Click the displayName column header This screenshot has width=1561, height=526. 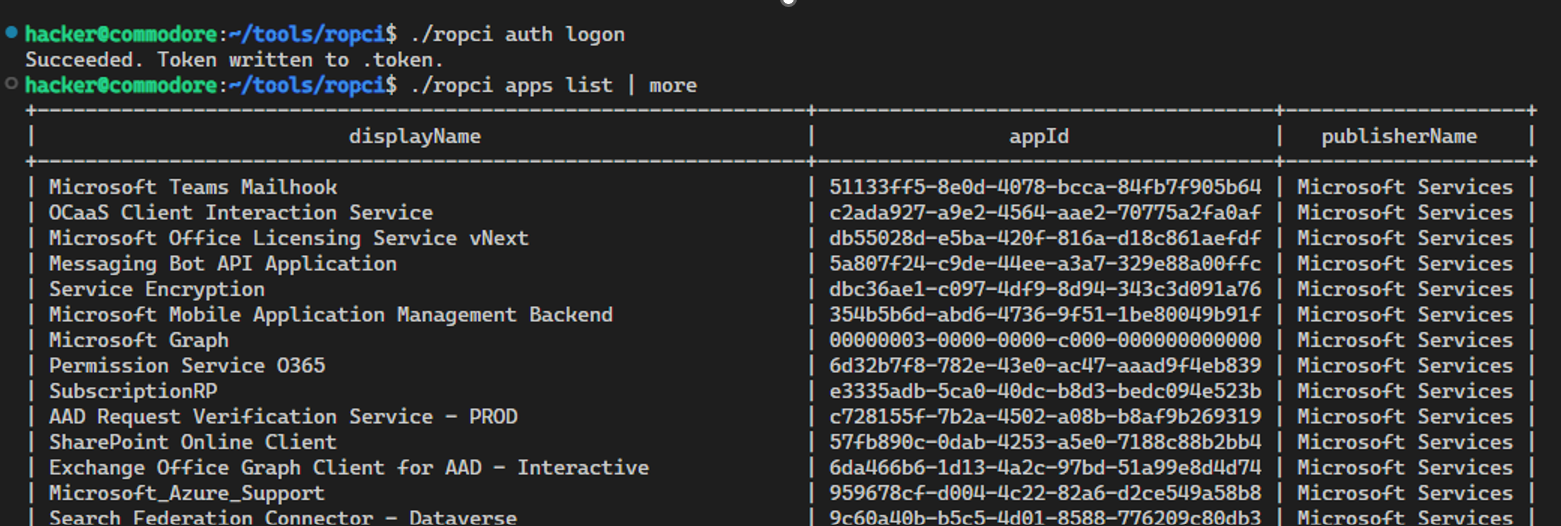[414, 136]
